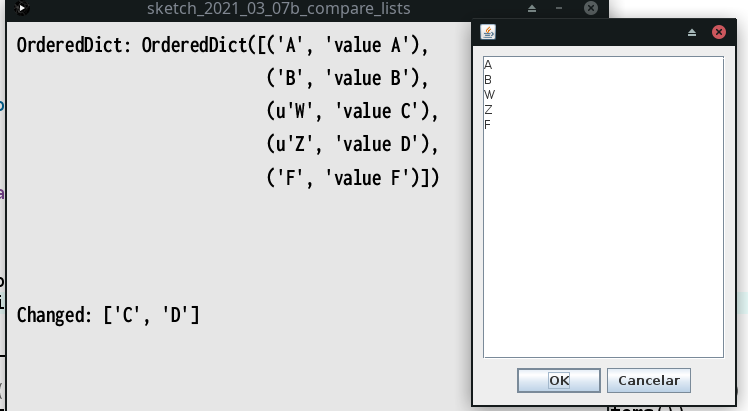Close the Java list dialog
Viewport: 748px width, 411px height.
718,32
